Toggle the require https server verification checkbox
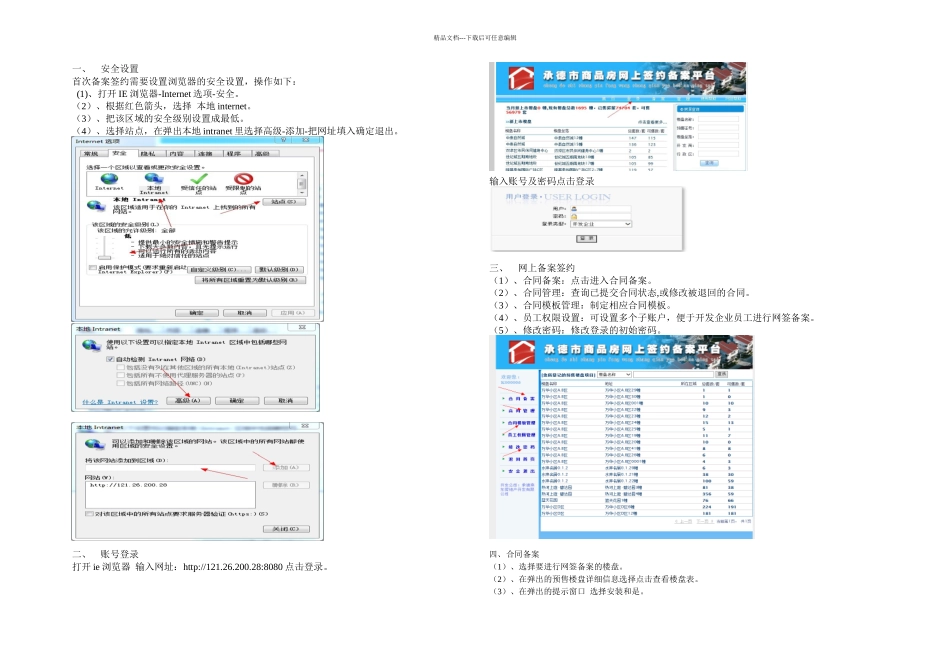Viewport: 950px width, 672px height. pos(90,514)
